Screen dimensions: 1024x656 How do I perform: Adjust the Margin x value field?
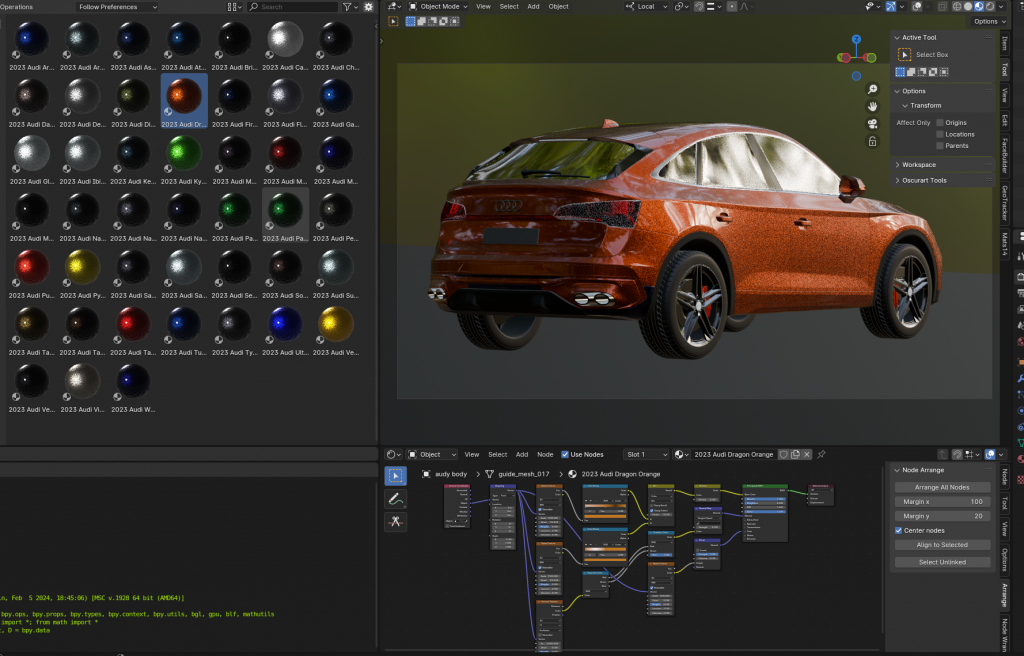(941, 501)
